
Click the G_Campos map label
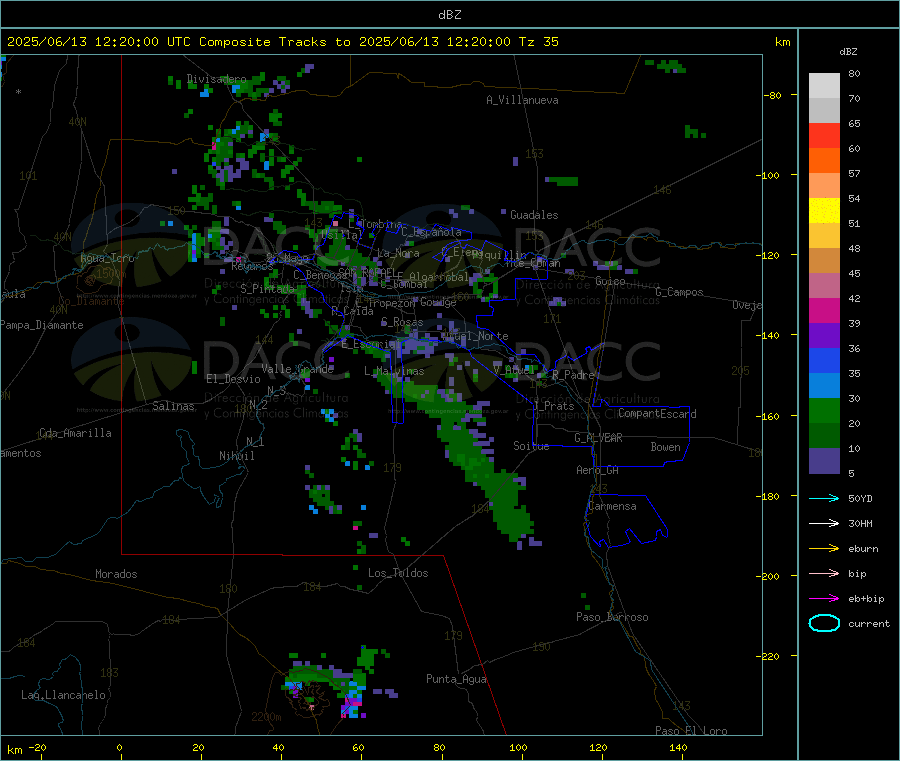(679, 292)
